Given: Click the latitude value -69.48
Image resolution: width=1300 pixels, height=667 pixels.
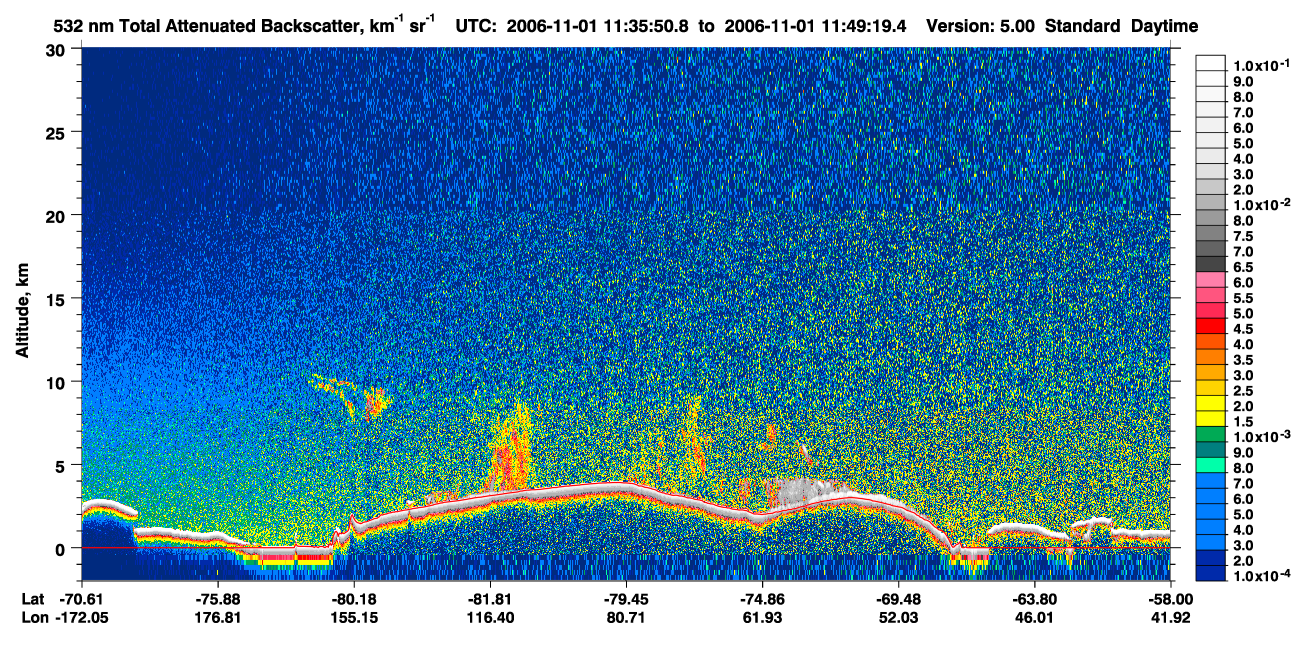Looking at the screenshot, I should [898, 599].
